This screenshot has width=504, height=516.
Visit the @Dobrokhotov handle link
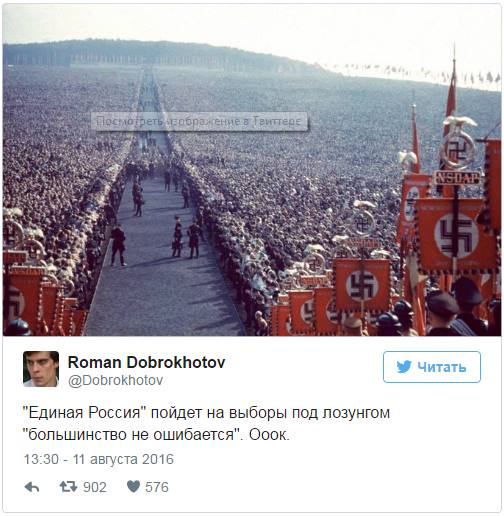click(x=115, y=380)
